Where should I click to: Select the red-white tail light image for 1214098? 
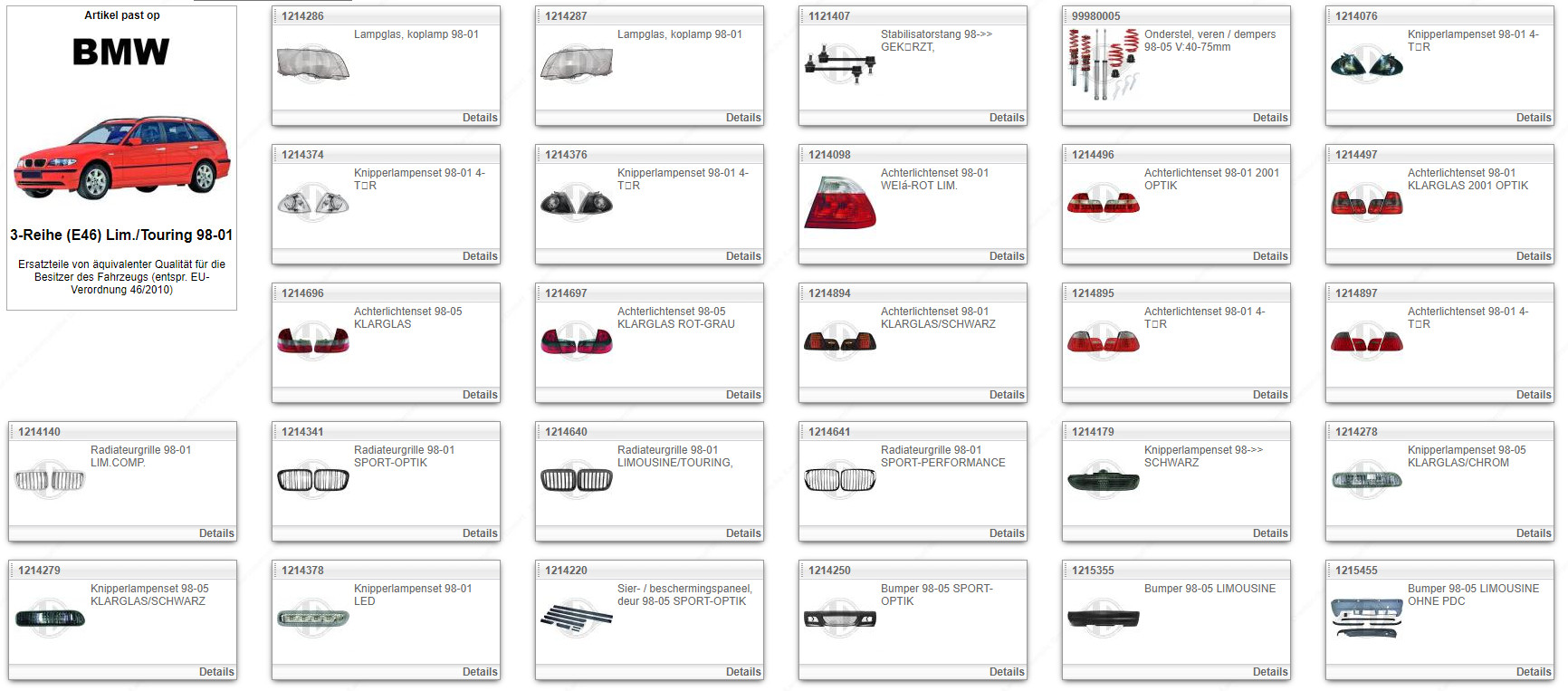click(840, 203)
